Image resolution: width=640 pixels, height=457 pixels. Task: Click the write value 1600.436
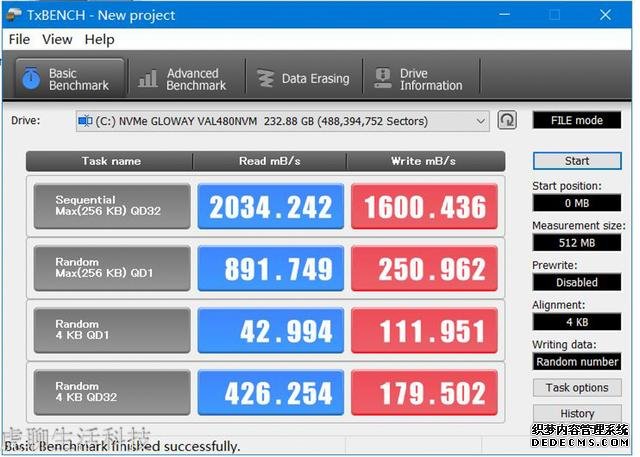tap(424, 206)
